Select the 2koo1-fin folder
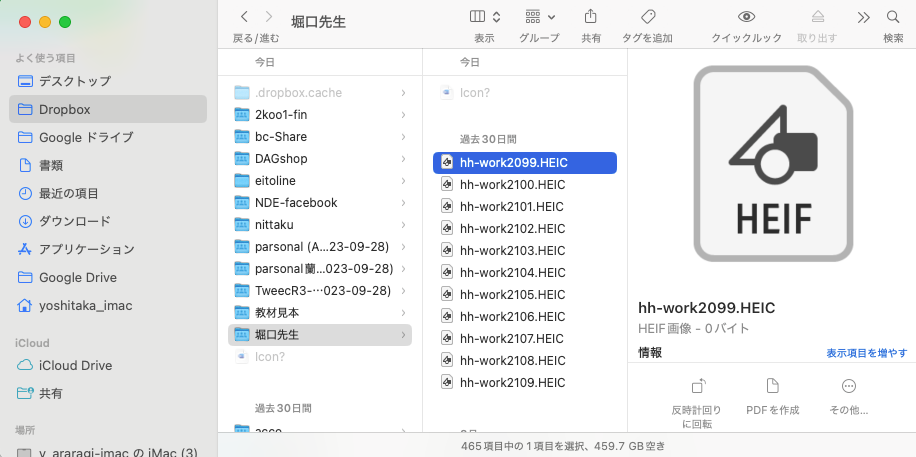The width and height of the screenshot is (916, 457). click(320, 115)
